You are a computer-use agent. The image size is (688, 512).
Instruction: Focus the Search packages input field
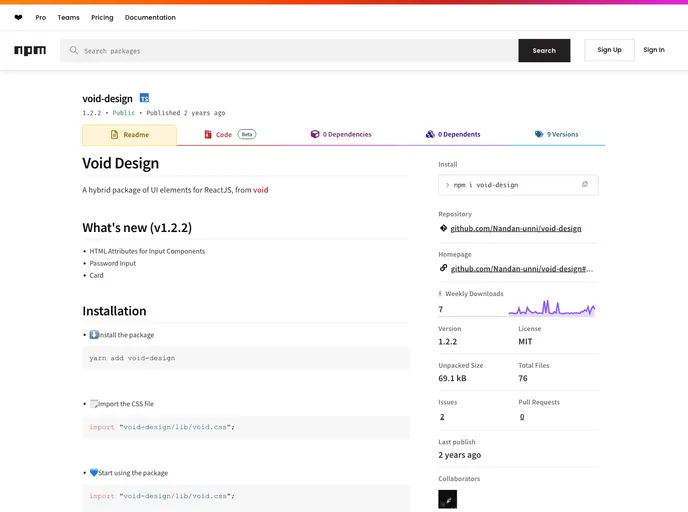(x=289, y=50)
